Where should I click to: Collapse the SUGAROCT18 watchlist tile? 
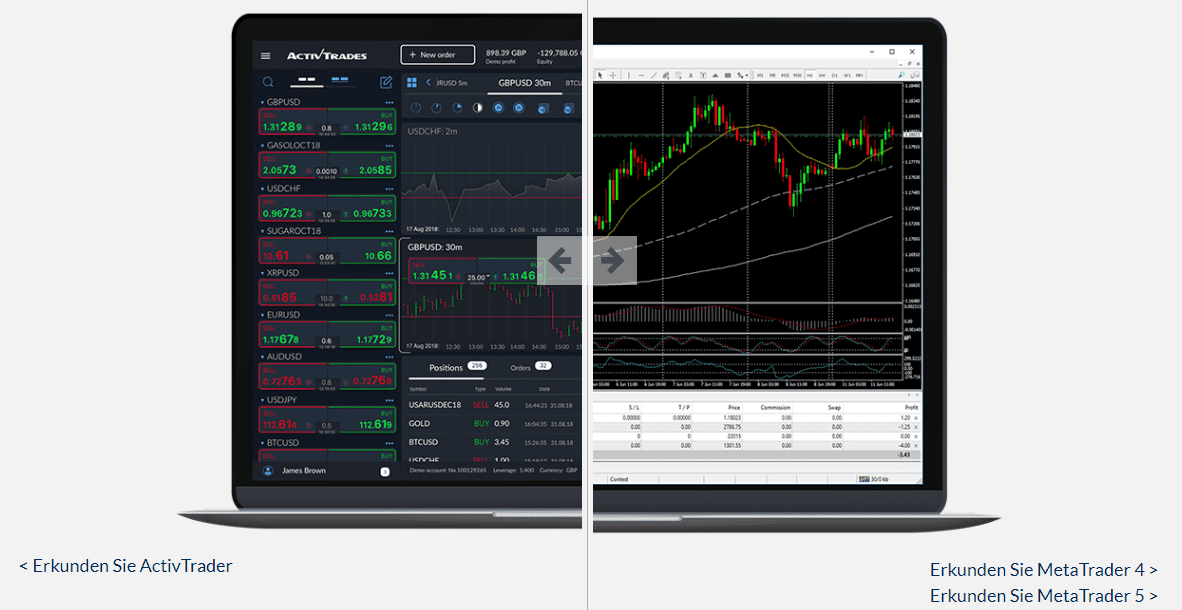(x=262, y=231)
